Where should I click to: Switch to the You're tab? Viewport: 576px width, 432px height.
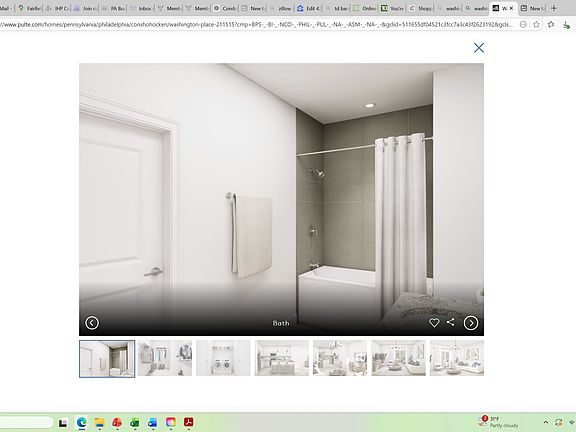tap(392, 8)
